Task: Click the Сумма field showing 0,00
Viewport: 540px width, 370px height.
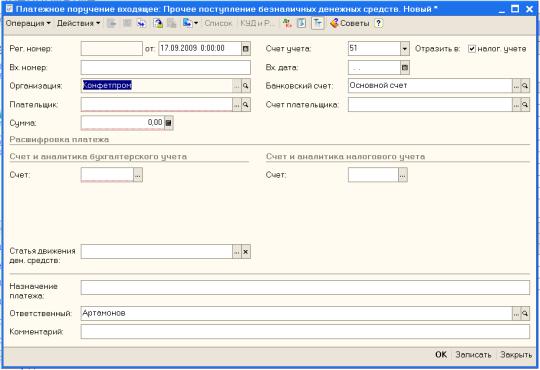Action: click(123, 123)
